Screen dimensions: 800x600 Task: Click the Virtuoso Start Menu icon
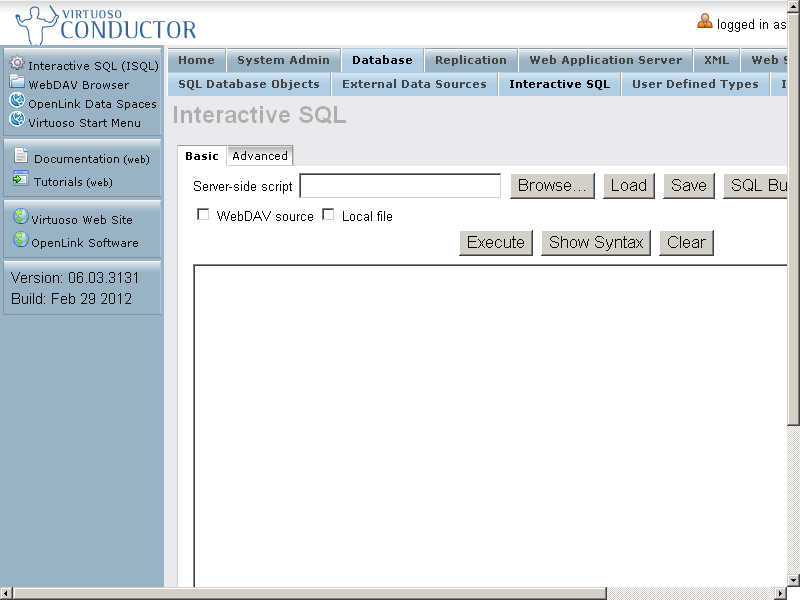point(17,121)
